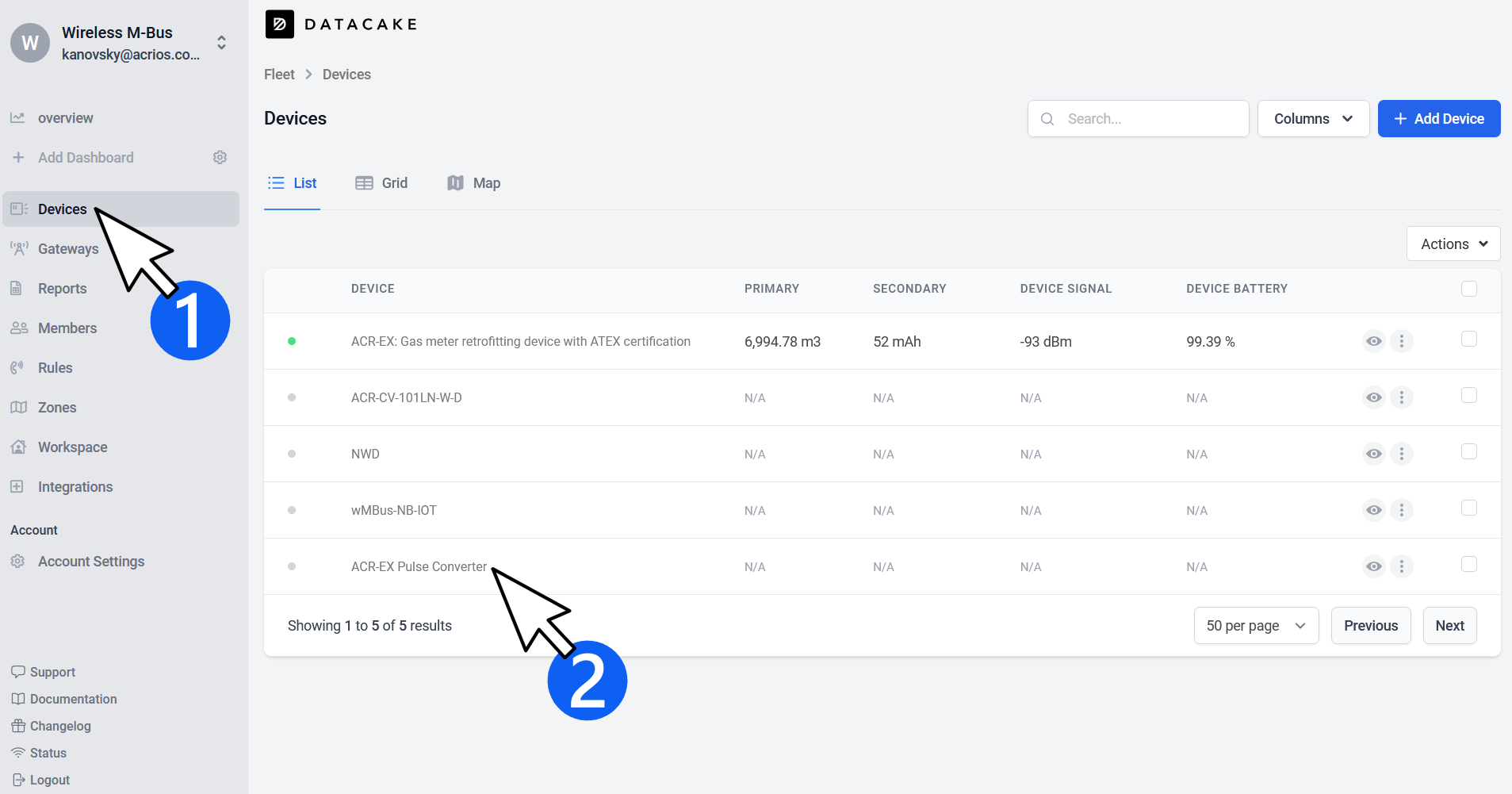1512x794 pixels.
Task: Click the Documentation book icon
Action: pyautogui.click(x=18, y=699)
